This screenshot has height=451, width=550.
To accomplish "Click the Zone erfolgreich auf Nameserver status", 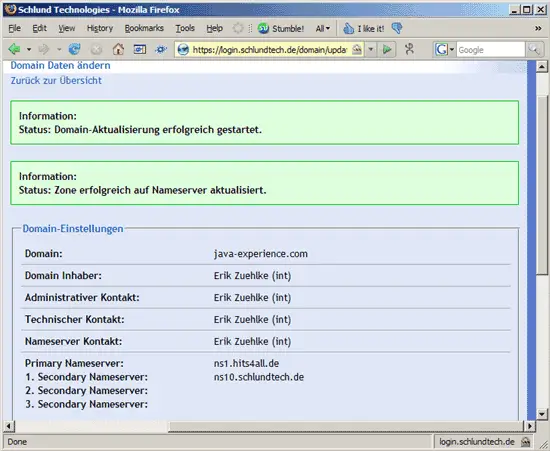I will click(142, 190).
